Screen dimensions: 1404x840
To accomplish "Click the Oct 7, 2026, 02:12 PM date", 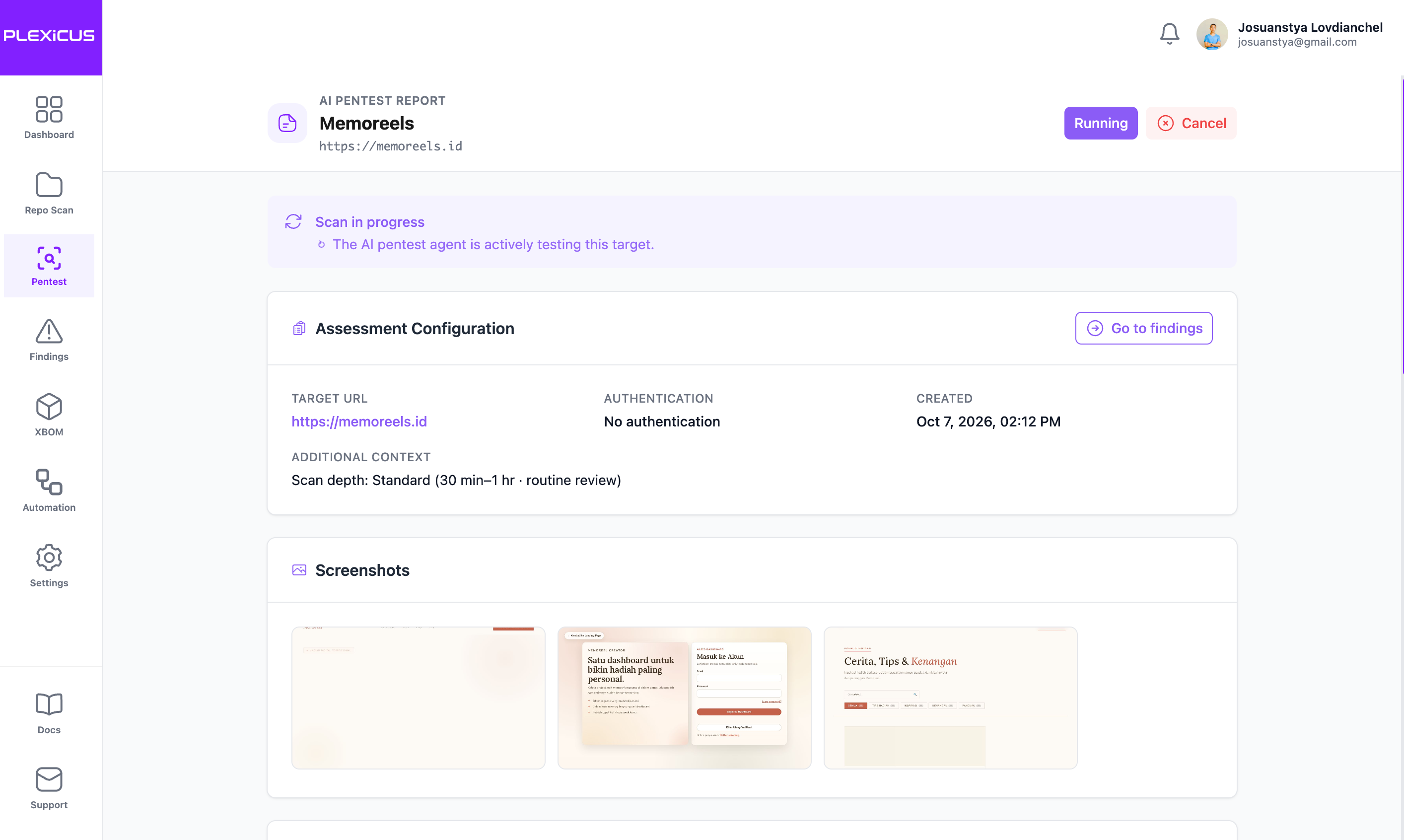I will point(988,421).
